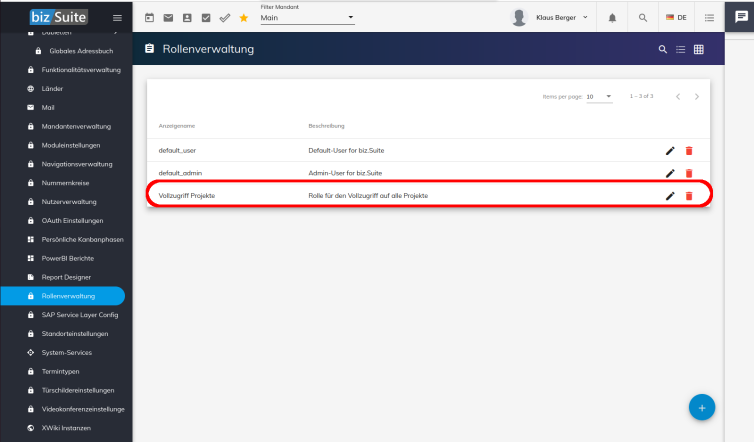Viewport: 754px width, 442px height.
Task: Open the Klaus Berger user menu
Action: pyautogui.click(x=562, y=17)
